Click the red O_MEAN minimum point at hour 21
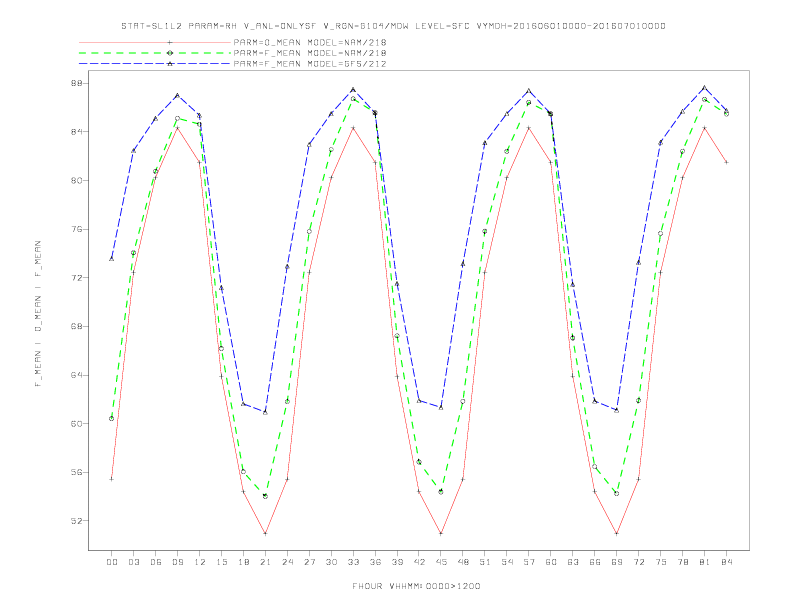 tap(265, 533)
